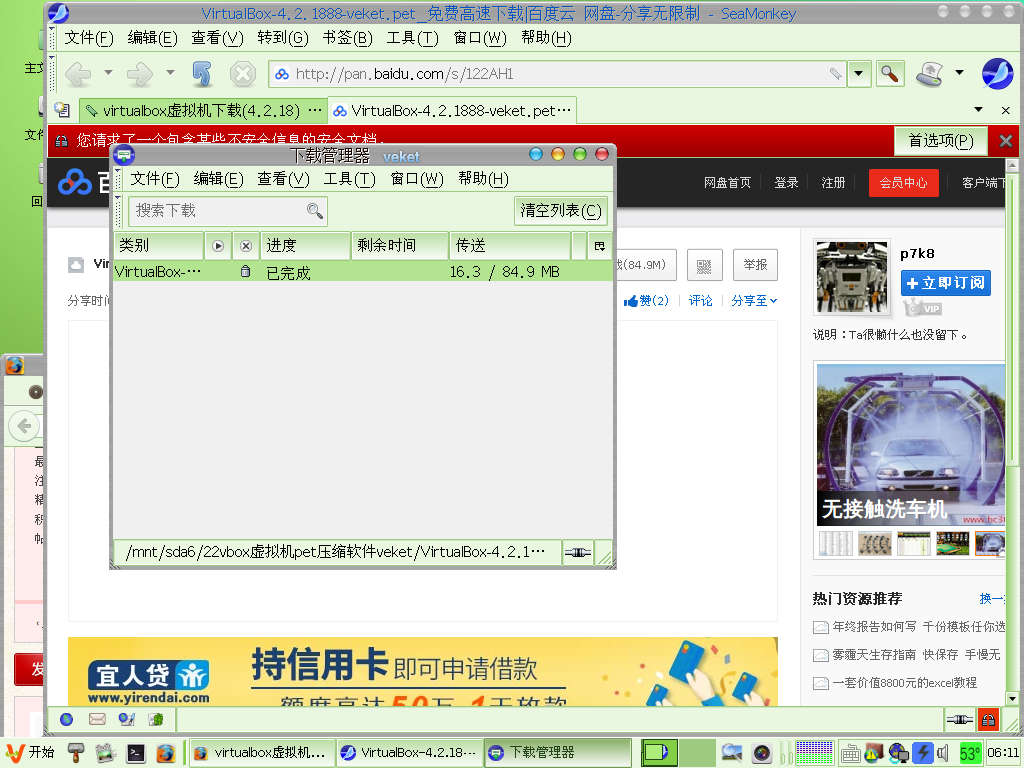Click the Stop loading icon

click(242, 74)
